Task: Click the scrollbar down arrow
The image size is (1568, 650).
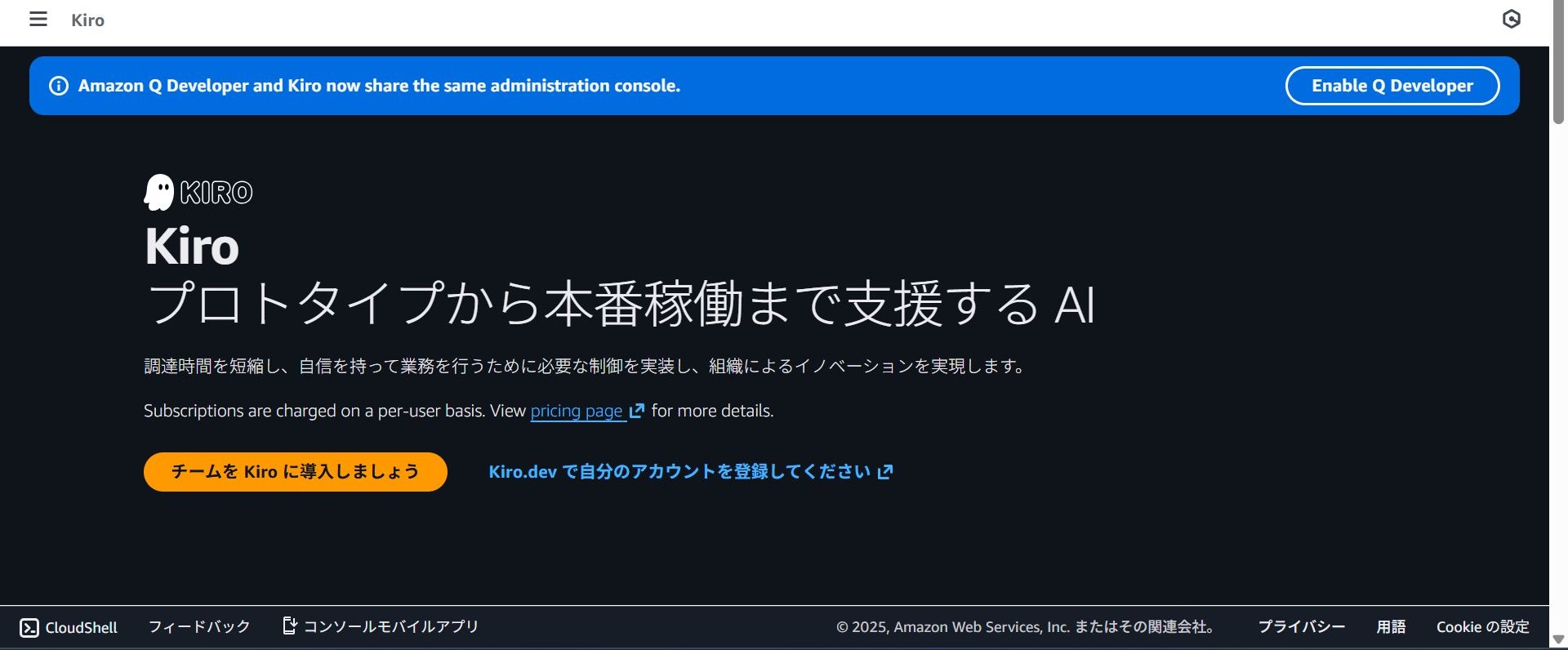Action: pos(1558,639)
